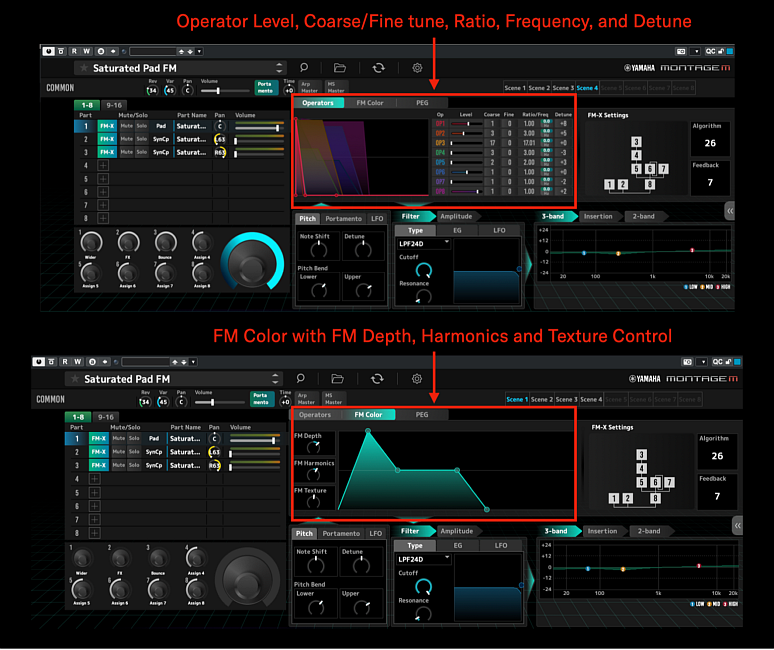Add a part in slot 8, FM Color-view window
Viewport: 774px width, 650px height.
[x=94, y=533]
